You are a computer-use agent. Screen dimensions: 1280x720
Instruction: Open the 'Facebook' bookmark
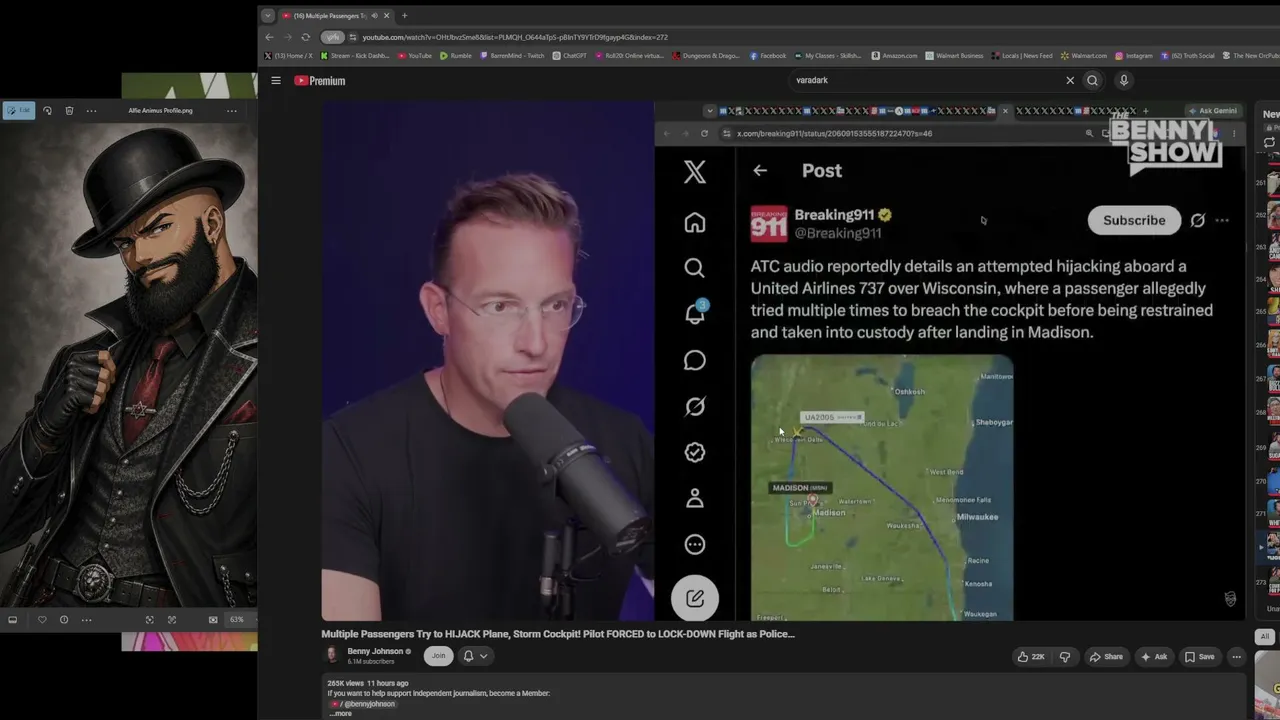768,56
